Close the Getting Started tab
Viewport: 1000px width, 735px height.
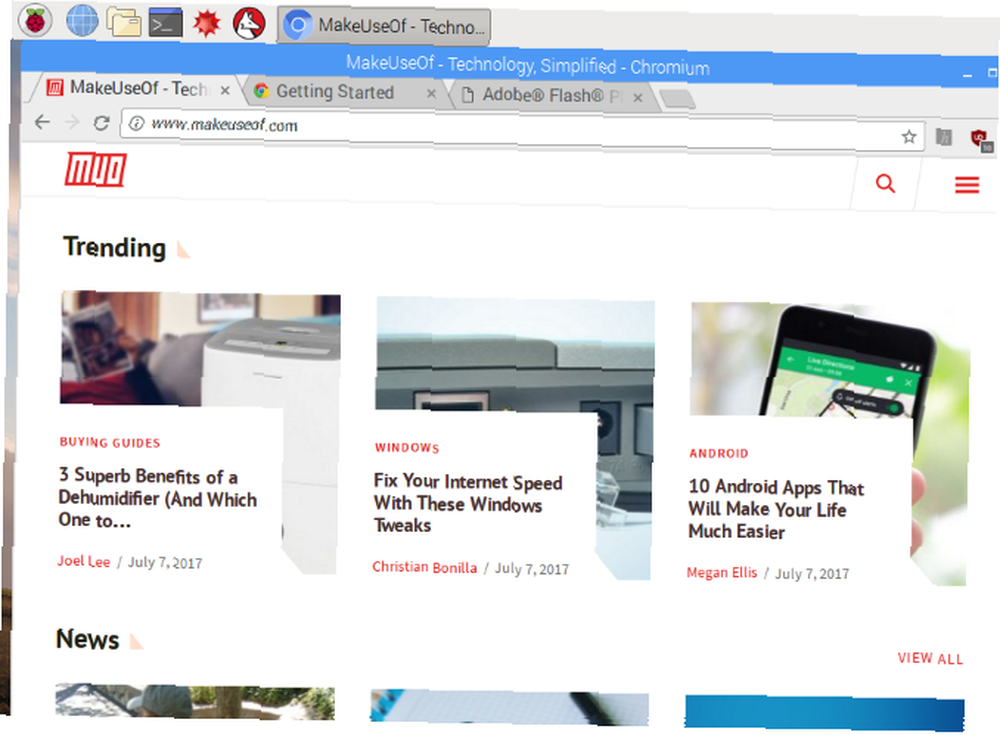pos(432,94)
